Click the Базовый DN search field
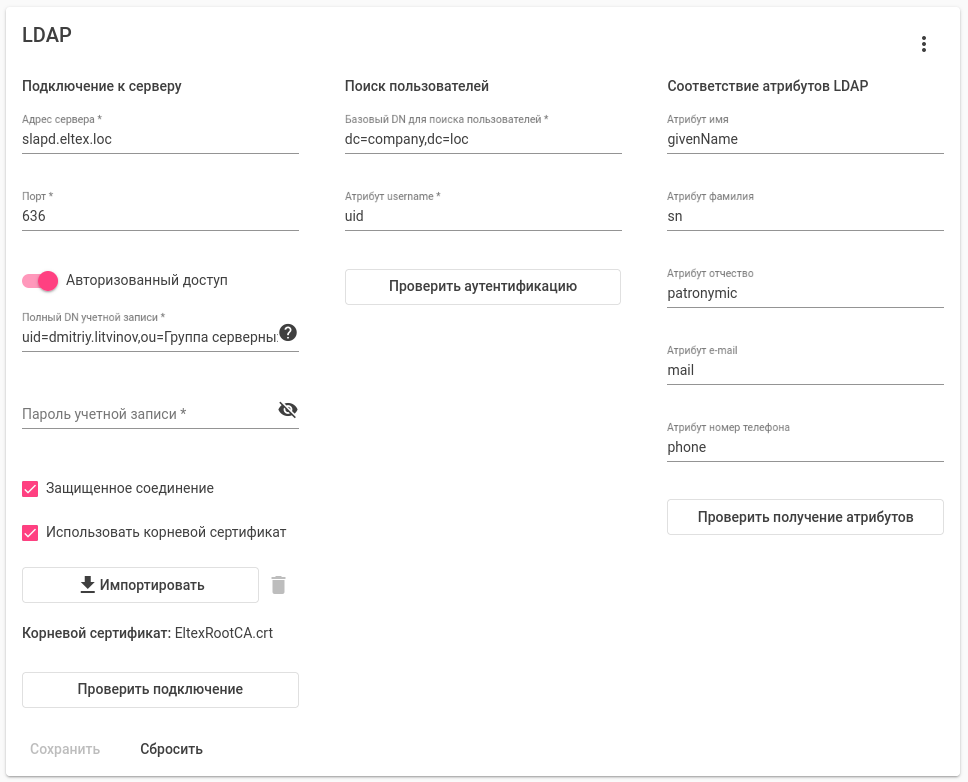968x782 pixels. point(483,140)
